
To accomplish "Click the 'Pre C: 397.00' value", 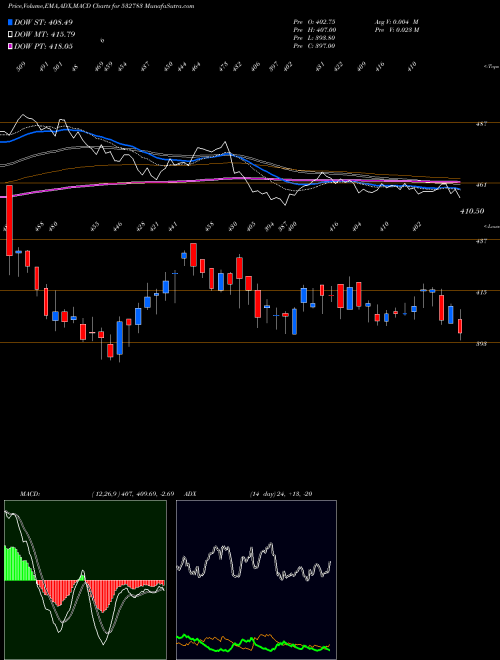I will tap(314, 46).
